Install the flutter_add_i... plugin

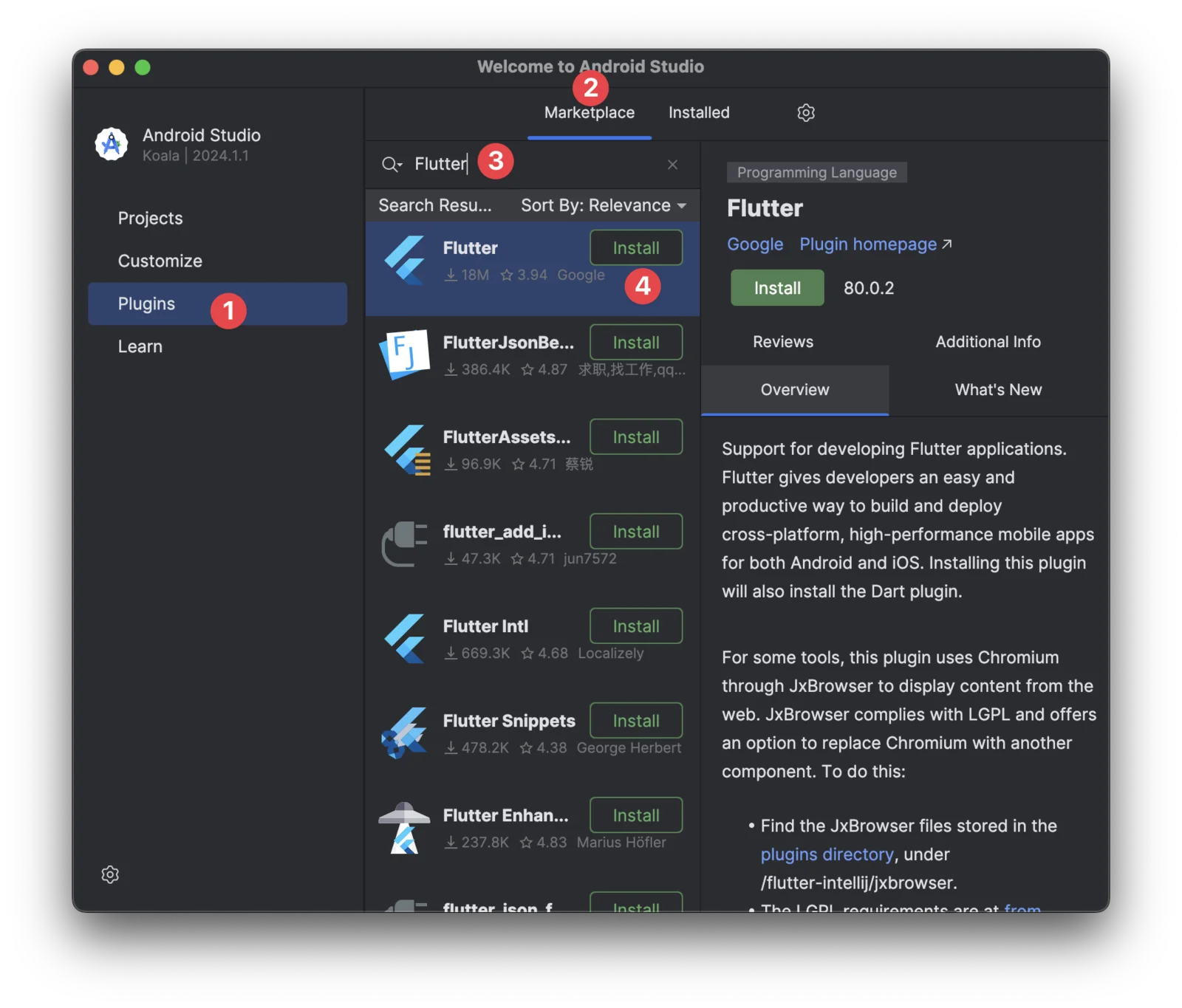click(636, 532)
